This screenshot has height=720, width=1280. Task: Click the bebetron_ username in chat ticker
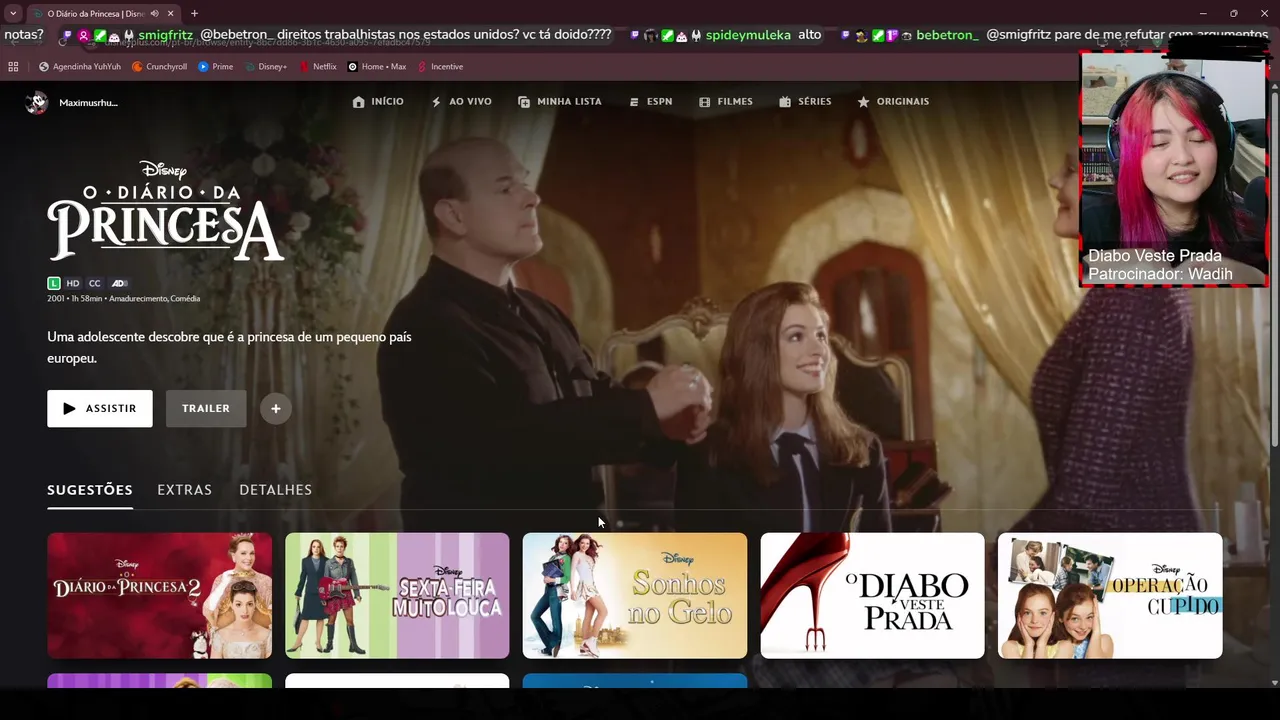[x=947, y=35]
